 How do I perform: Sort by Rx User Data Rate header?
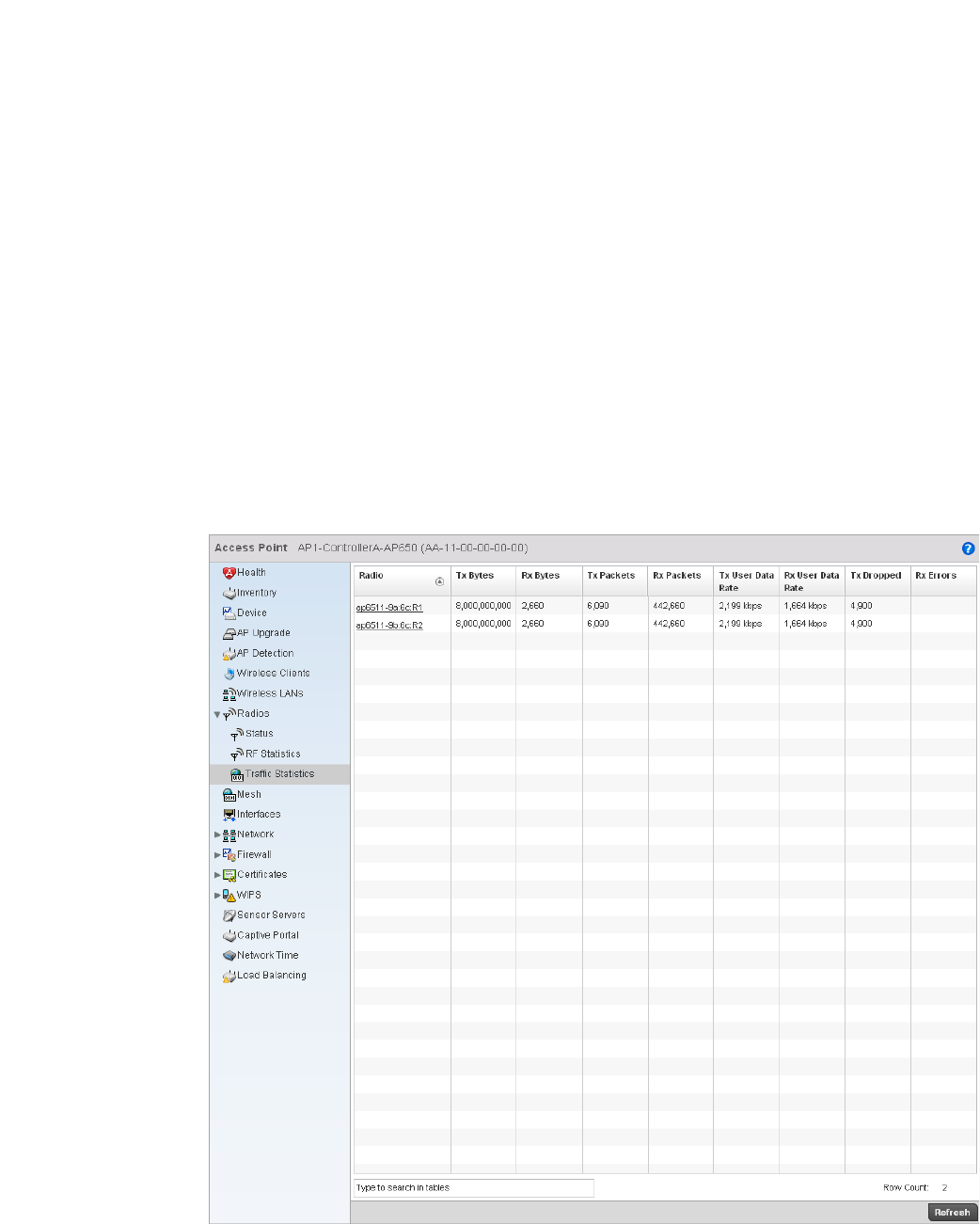(812, 581)
